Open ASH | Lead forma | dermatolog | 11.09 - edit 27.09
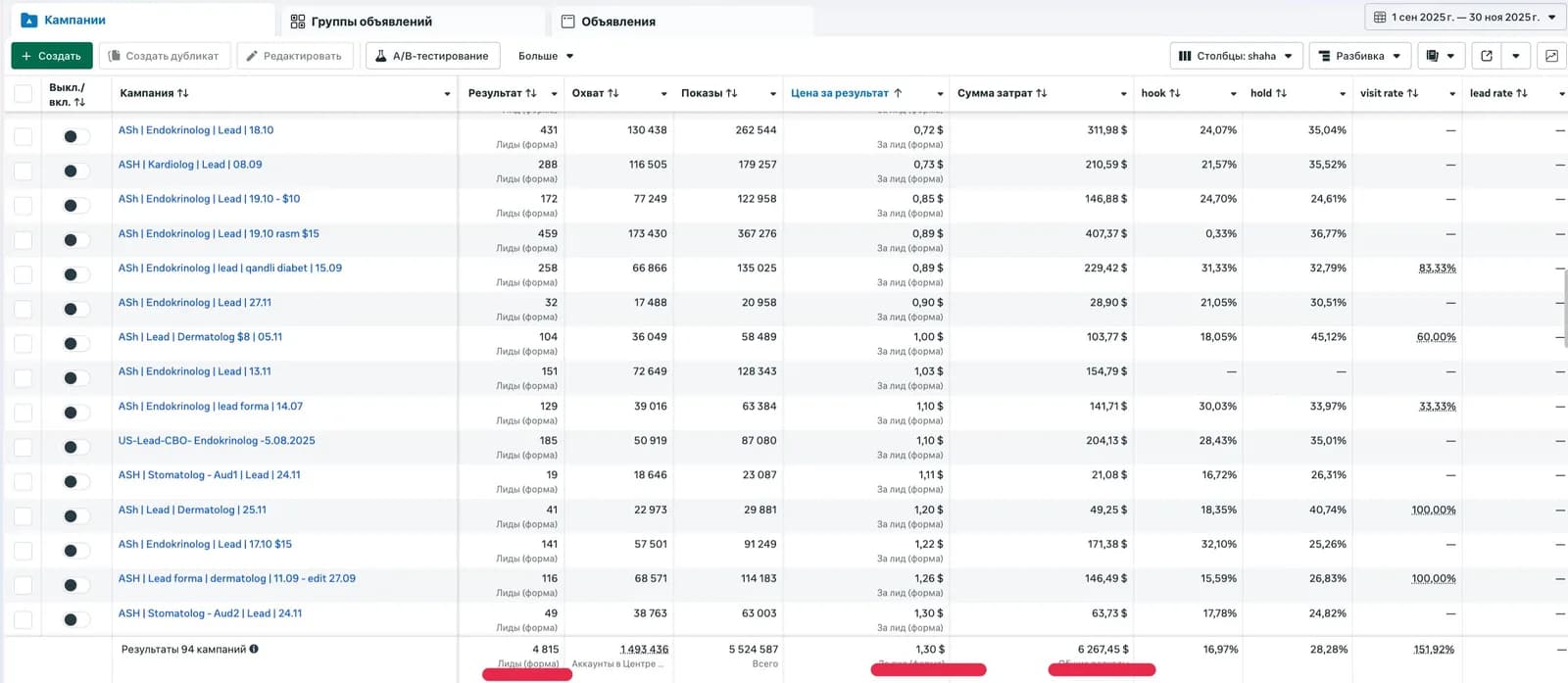 coord(237,578)
